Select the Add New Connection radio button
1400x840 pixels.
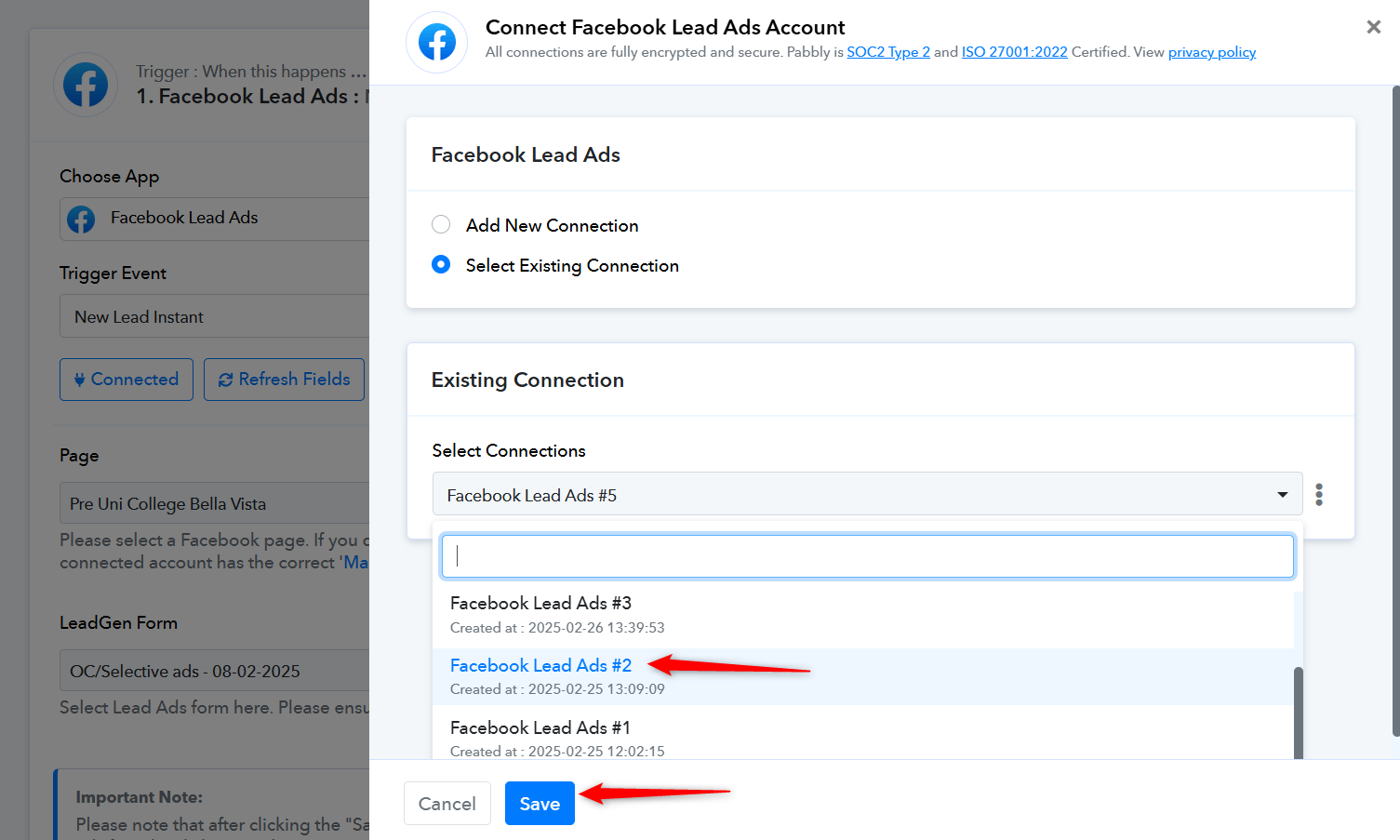click(441, 224)
